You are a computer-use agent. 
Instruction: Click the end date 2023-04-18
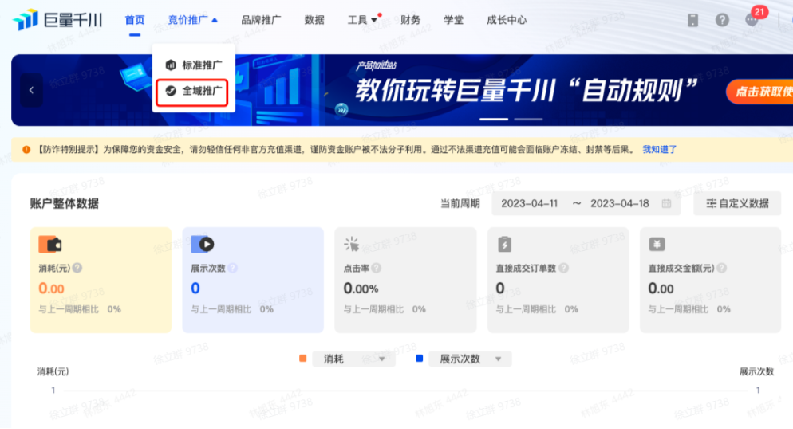pos(620,203)
